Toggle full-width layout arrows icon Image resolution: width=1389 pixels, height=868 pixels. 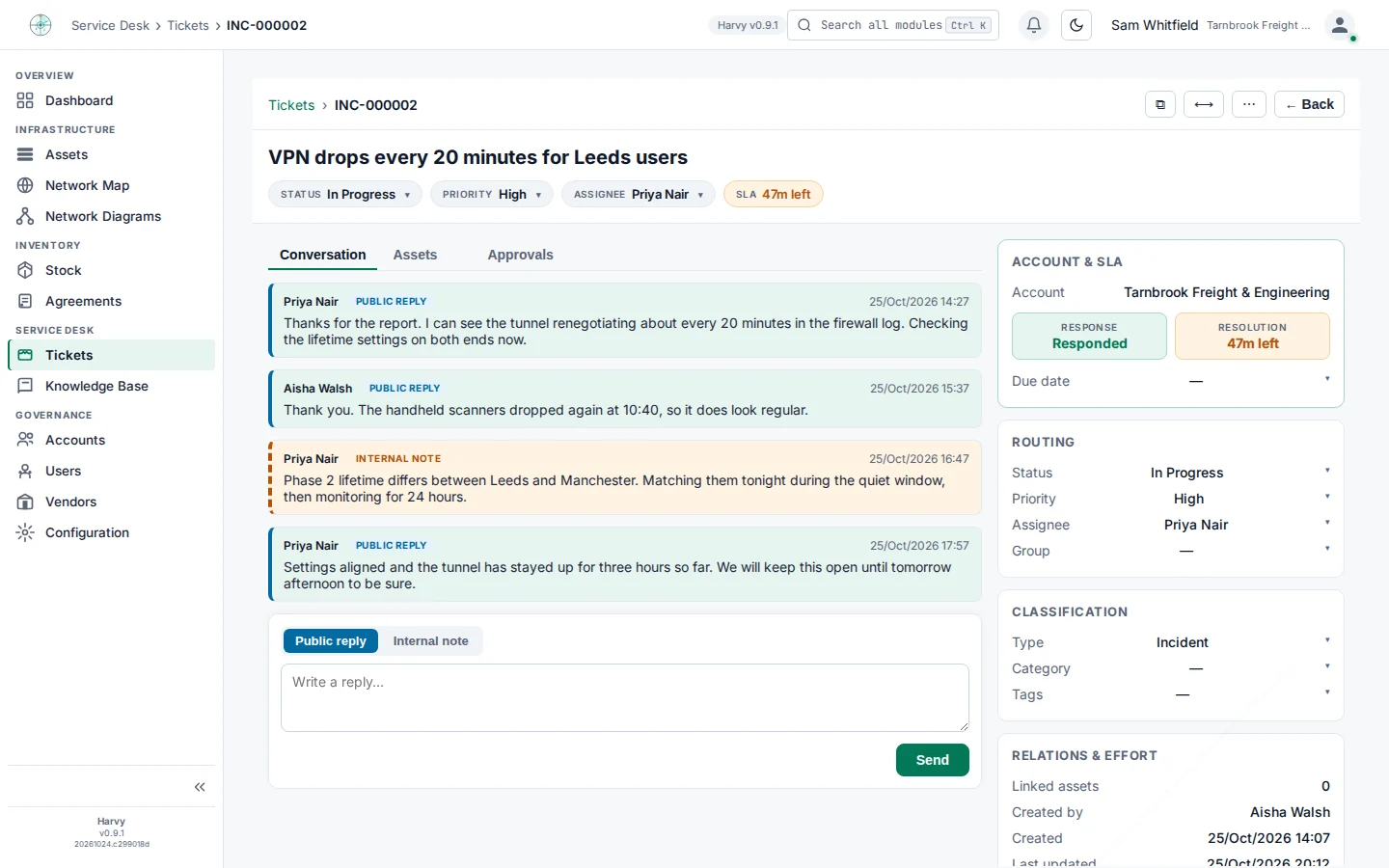click(x=1204, y=104)
